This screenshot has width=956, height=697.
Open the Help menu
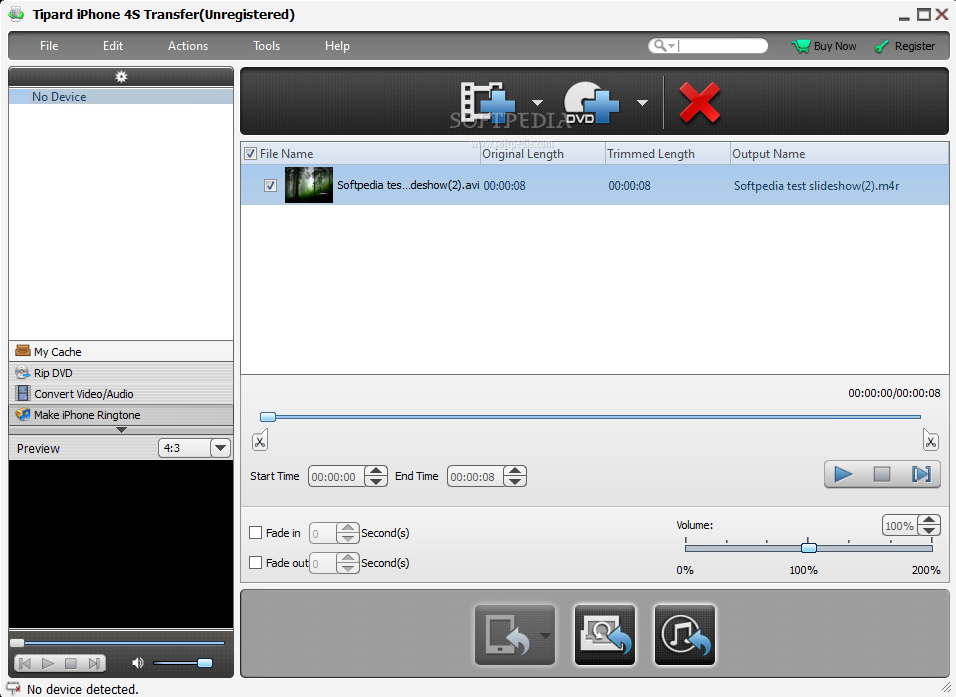(x=337, y=46)
